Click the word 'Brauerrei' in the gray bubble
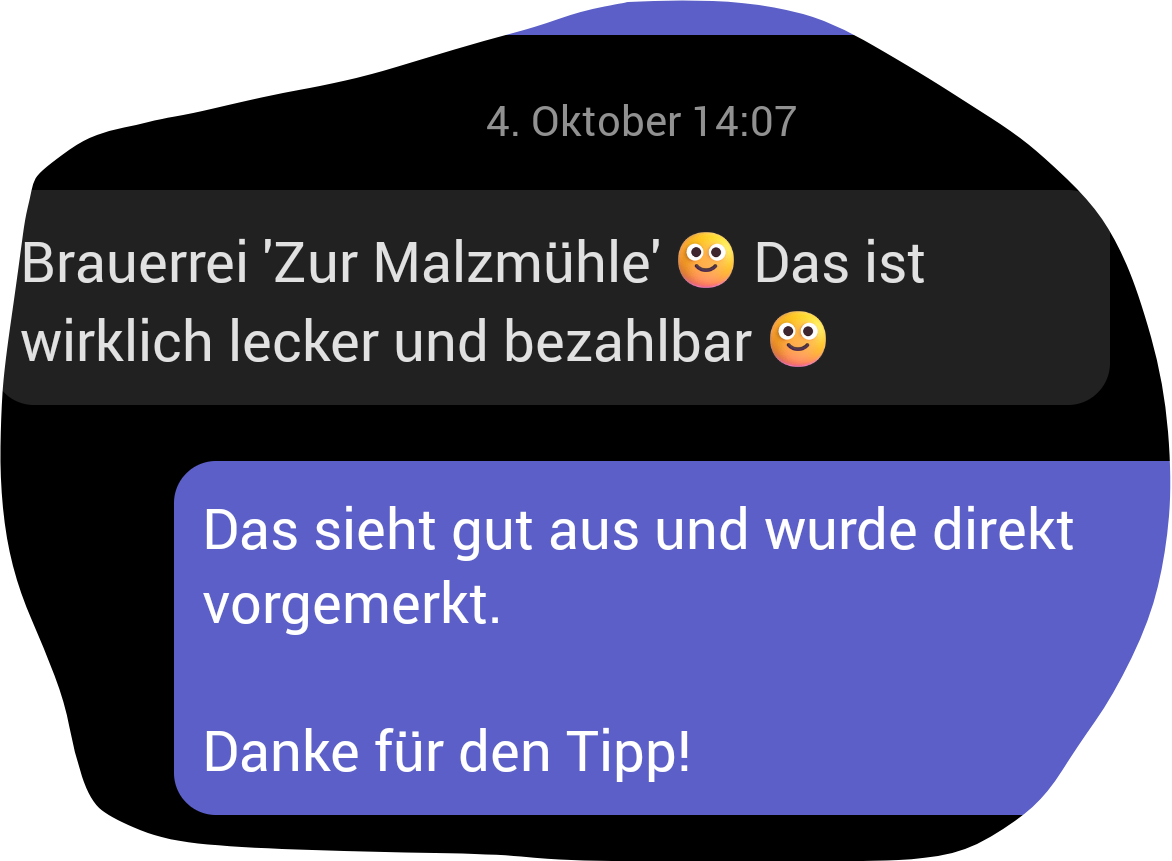1172x861 pixels. (135, 262)
